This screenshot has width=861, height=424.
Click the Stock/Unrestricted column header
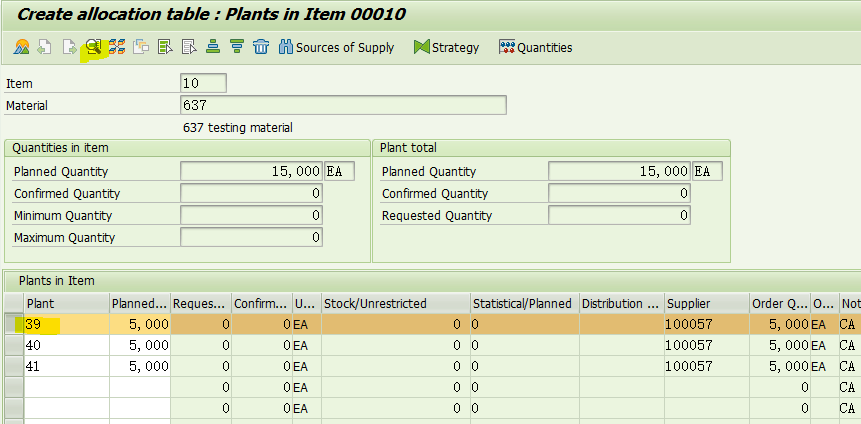click(x=396, y=303)
